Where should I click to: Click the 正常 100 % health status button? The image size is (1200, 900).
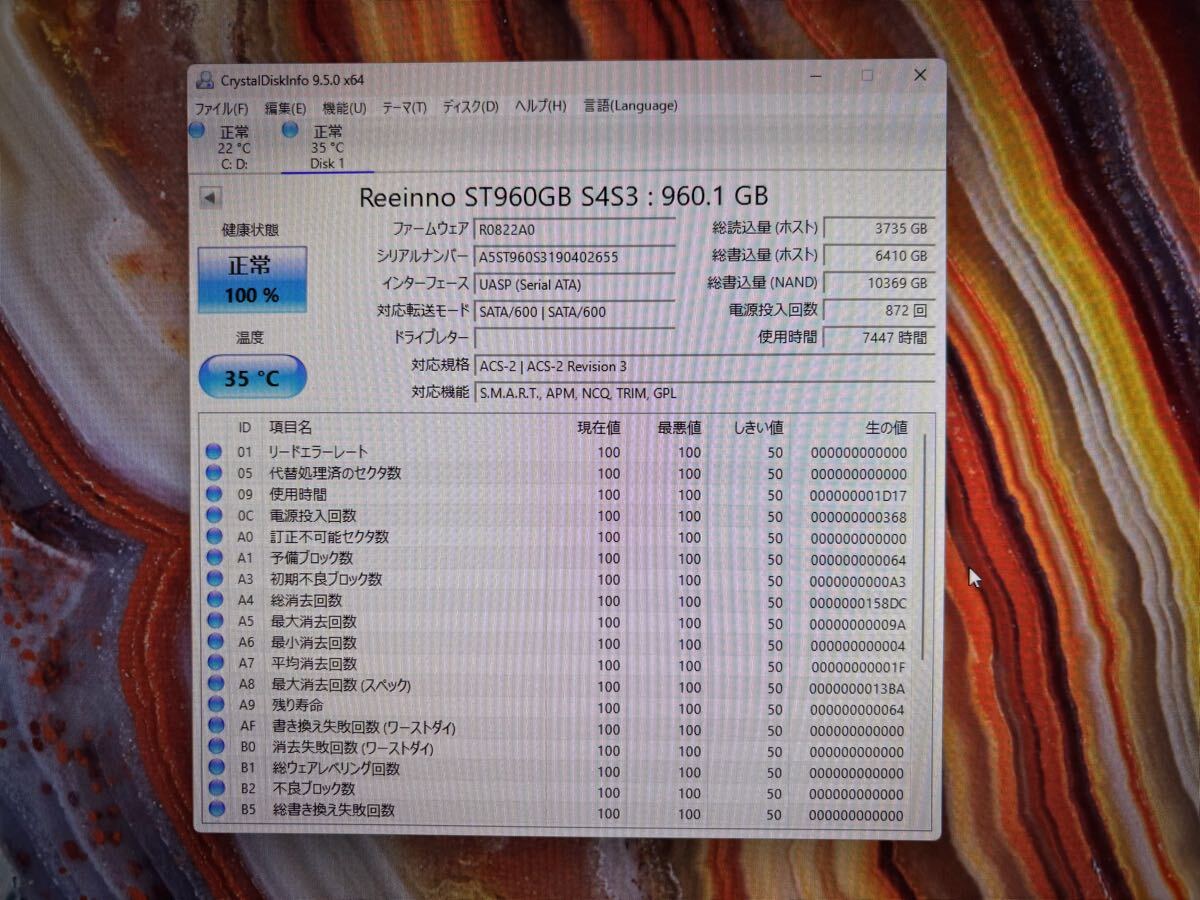tap(252, 280)
